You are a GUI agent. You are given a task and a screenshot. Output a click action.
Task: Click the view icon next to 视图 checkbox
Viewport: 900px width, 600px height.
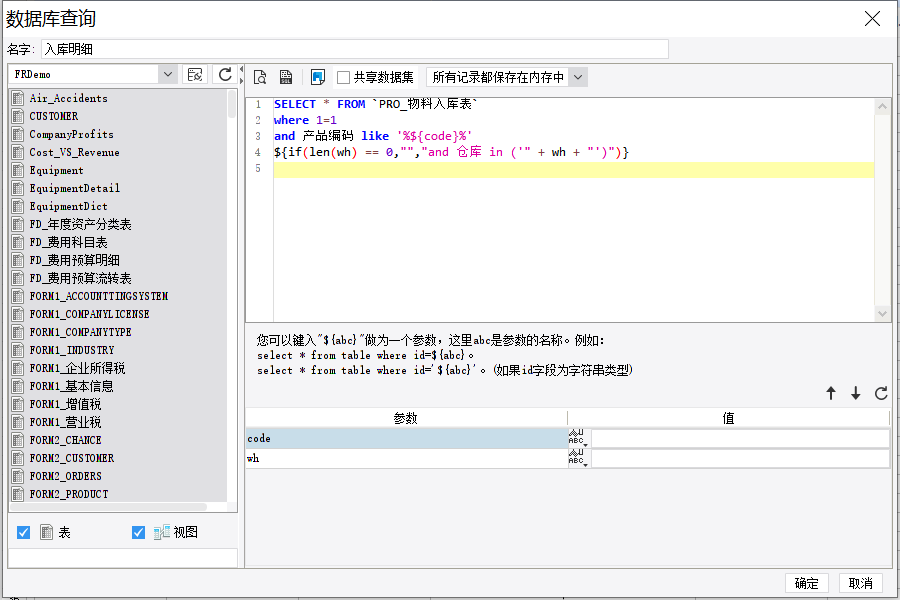(x=161, y=532)
